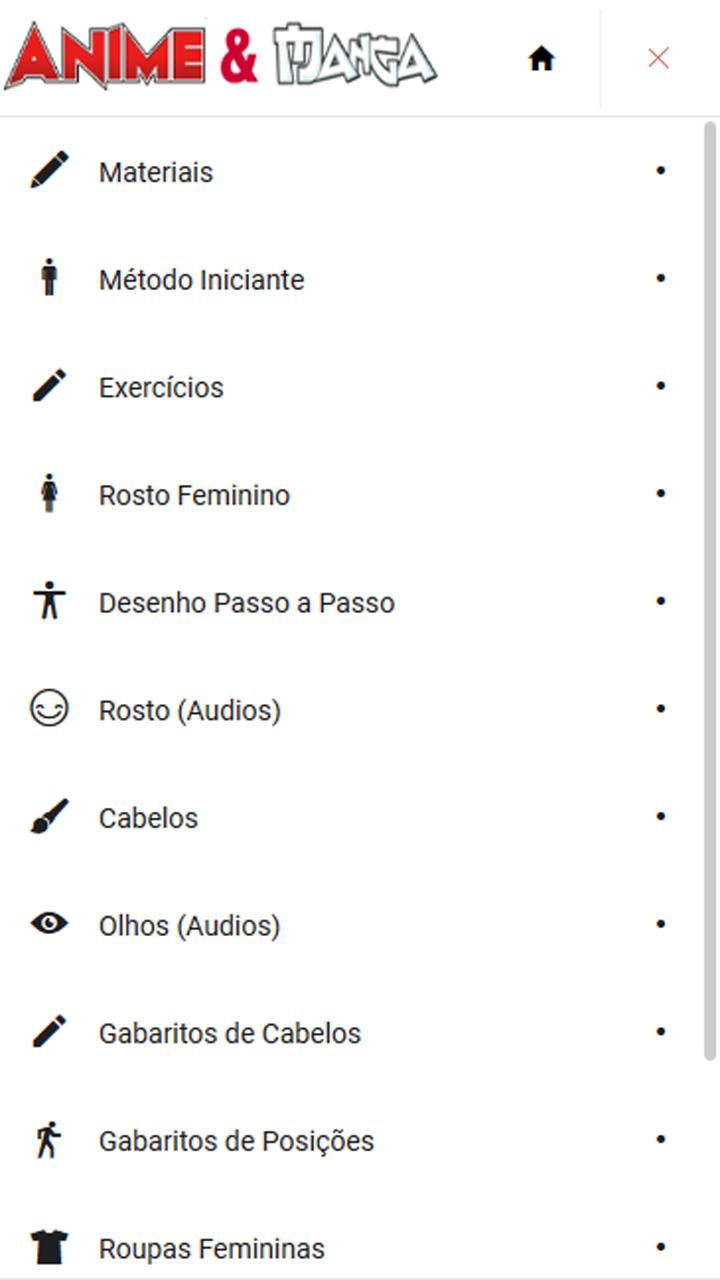Expand the dot indicator for Materiais
720x1280 pixels.
tap(660, 171)
